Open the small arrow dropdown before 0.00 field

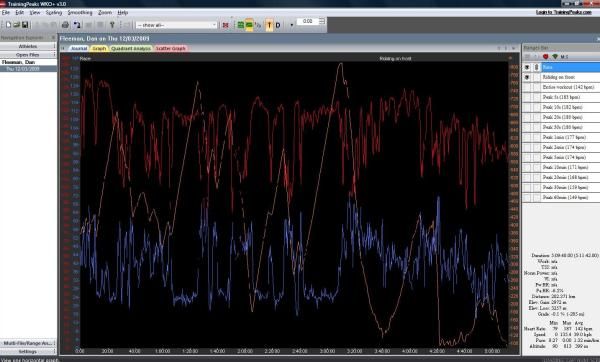[x=292, y=25]
